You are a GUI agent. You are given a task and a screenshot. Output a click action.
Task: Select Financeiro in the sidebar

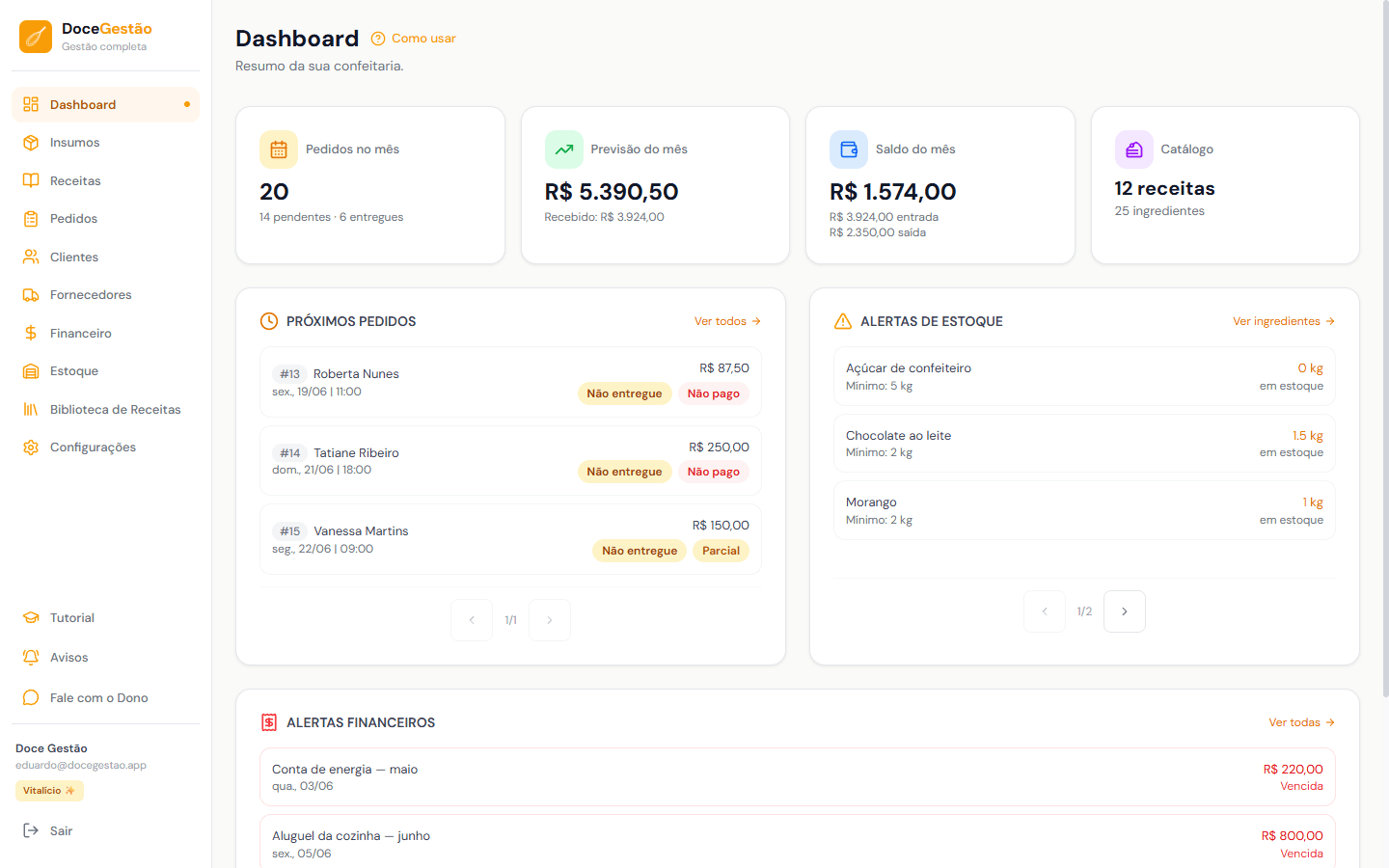click(105, 333)
